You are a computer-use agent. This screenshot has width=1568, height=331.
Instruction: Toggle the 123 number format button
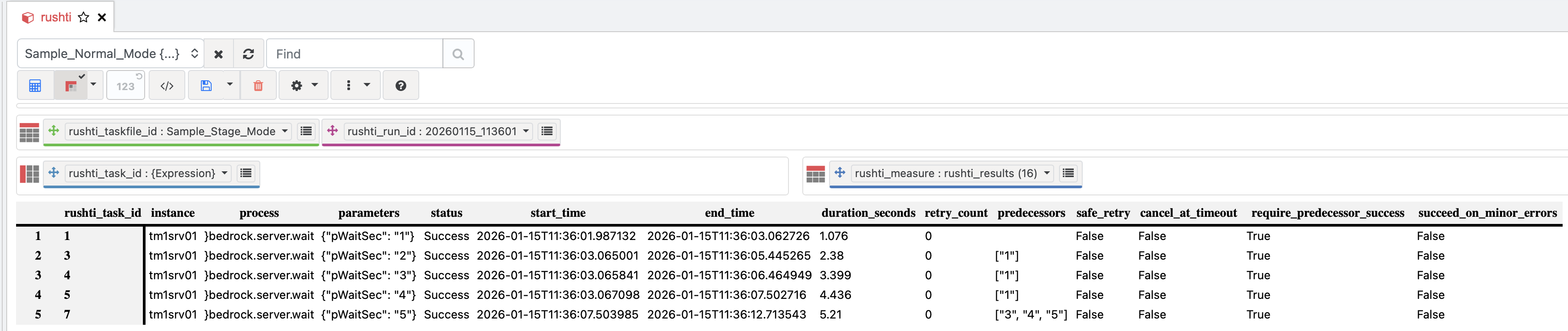coord(125,86)
